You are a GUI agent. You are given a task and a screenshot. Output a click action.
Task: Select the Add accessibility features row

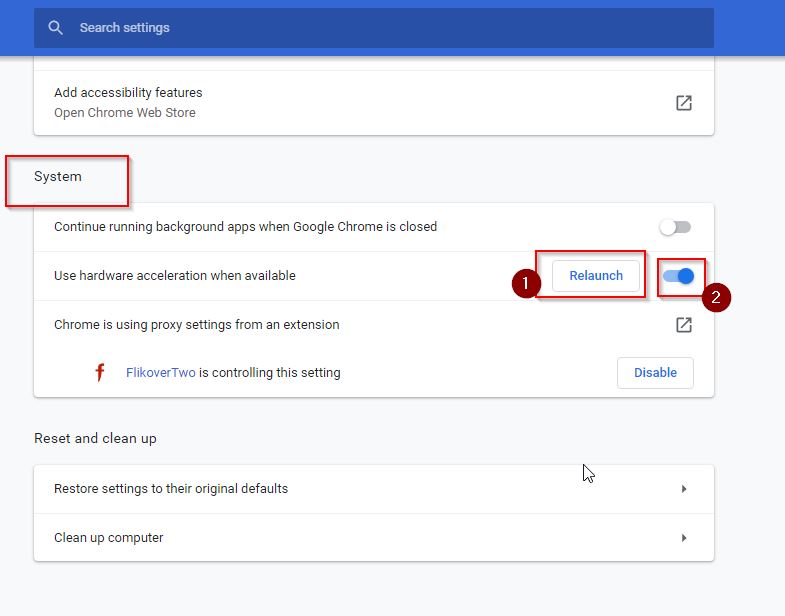point(373,103)
